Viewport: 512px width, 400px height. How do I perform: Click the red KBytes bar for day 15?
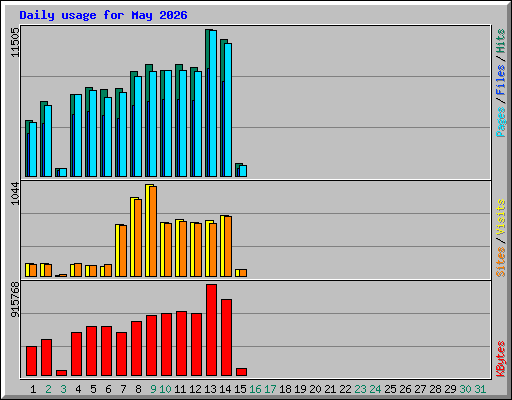(x=241, y=372)
